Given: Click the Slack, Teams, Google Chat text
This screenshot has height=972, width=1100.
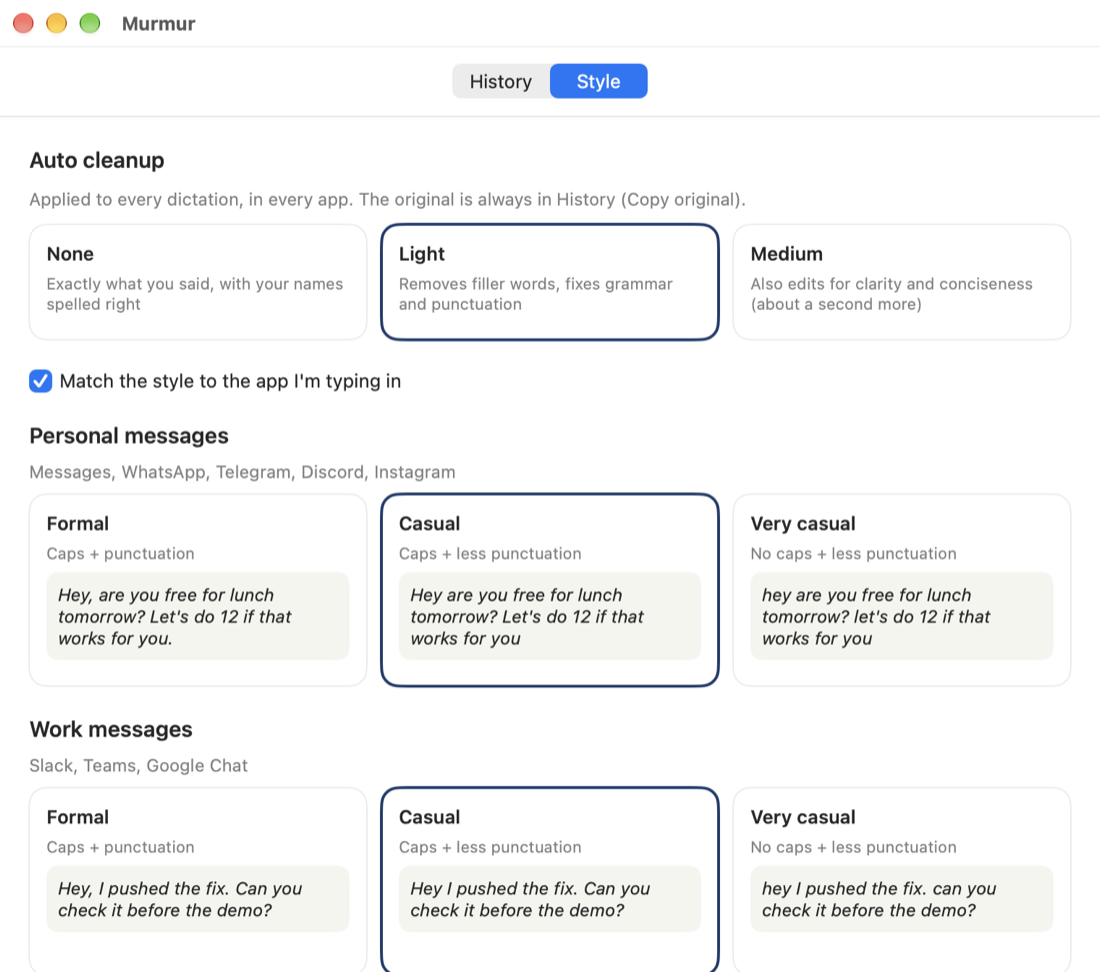Looking at the screenshot, I should [x=138, y=765].
